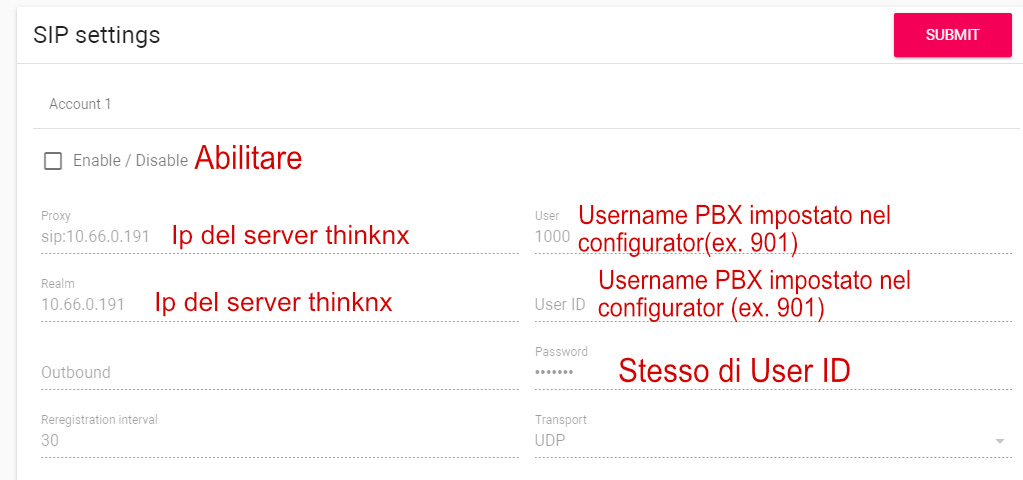Image resolution: width=1023 pixels, height=480 pixels.
Task: Click the red annotation beside the Proxy field
Action: pos(290,236)
